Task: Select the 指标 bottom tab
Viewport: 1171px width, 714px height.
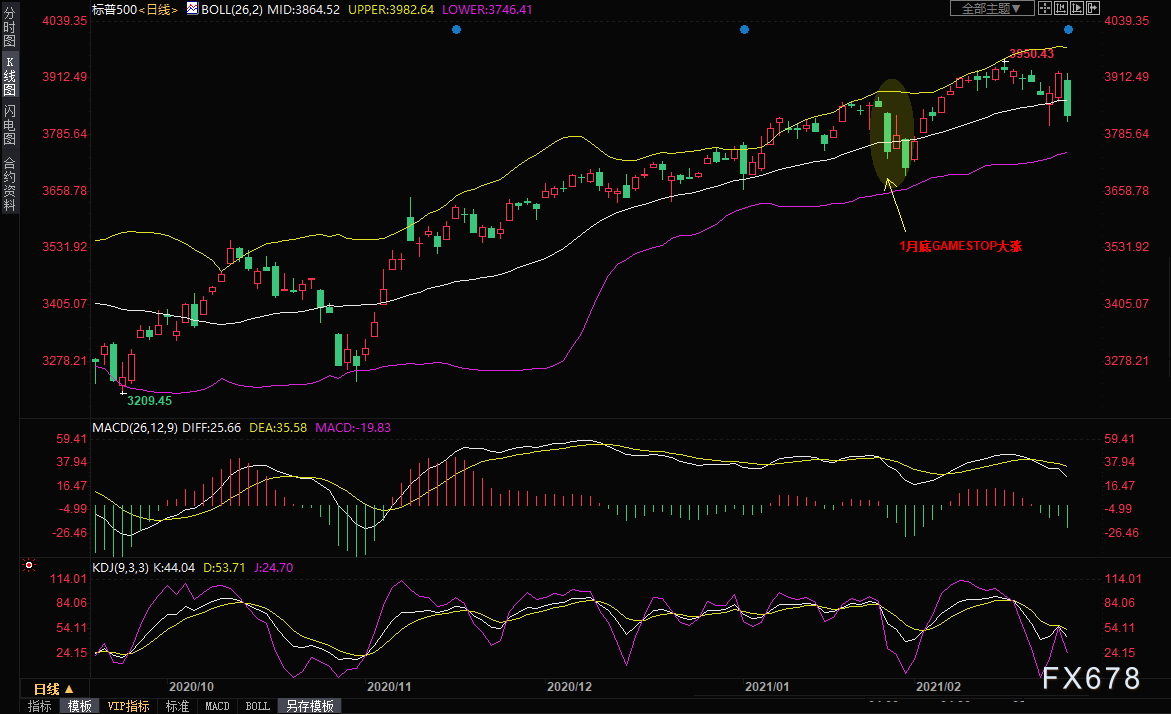Action: point(40,706)
